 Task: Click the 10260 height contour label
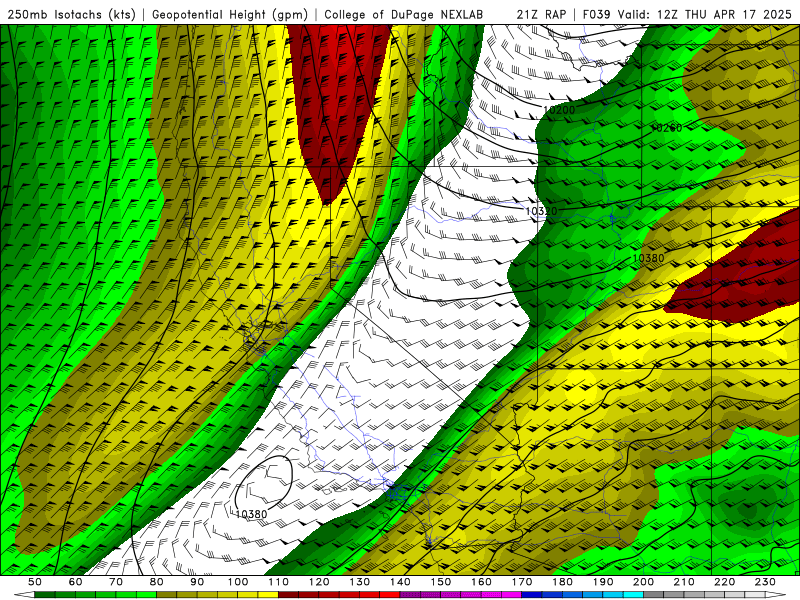[x=666, y=128]
